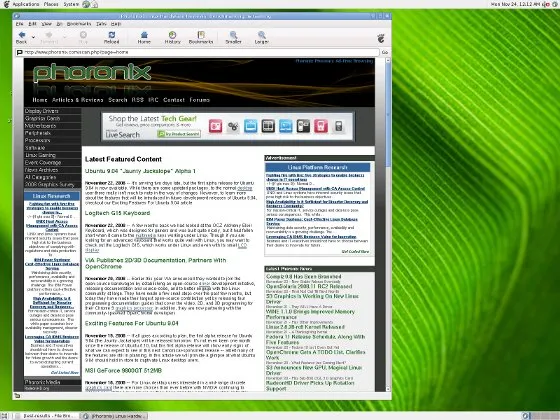Click the Smaller zoom-out button

pyautogui.click(x=233, y=37)
